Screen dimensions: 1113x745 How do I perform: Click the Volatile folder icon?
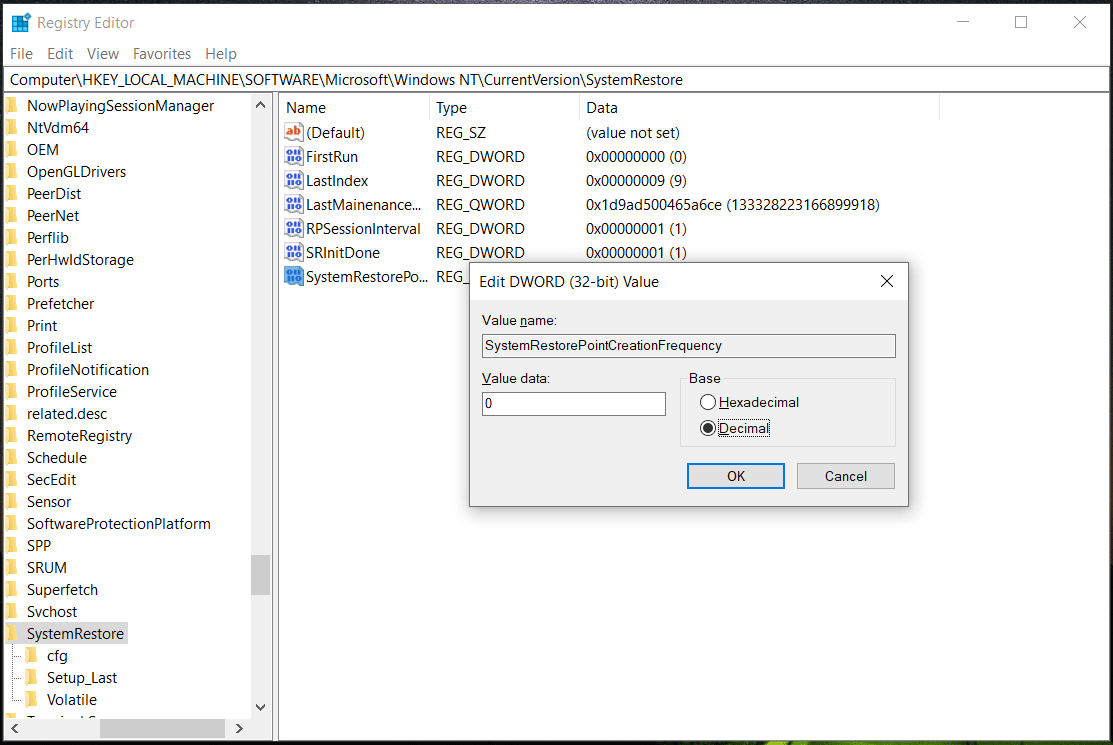tap(32, 699)
